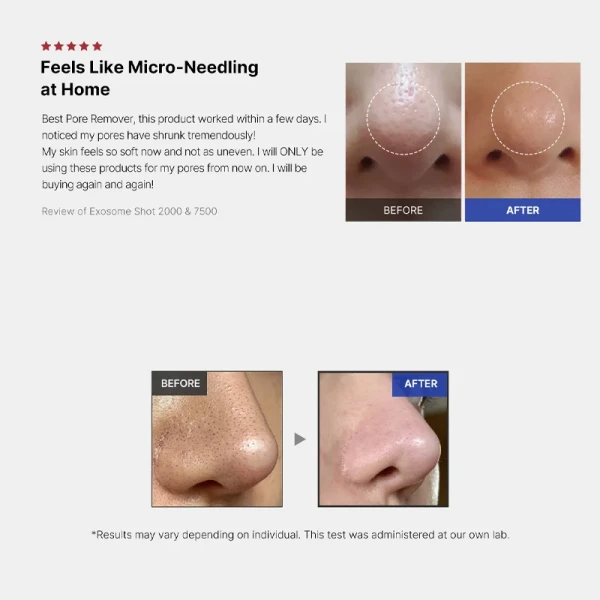Open the lower after clear nose photo
Viewport: 600px width, 600px height.
click(383, 439)
